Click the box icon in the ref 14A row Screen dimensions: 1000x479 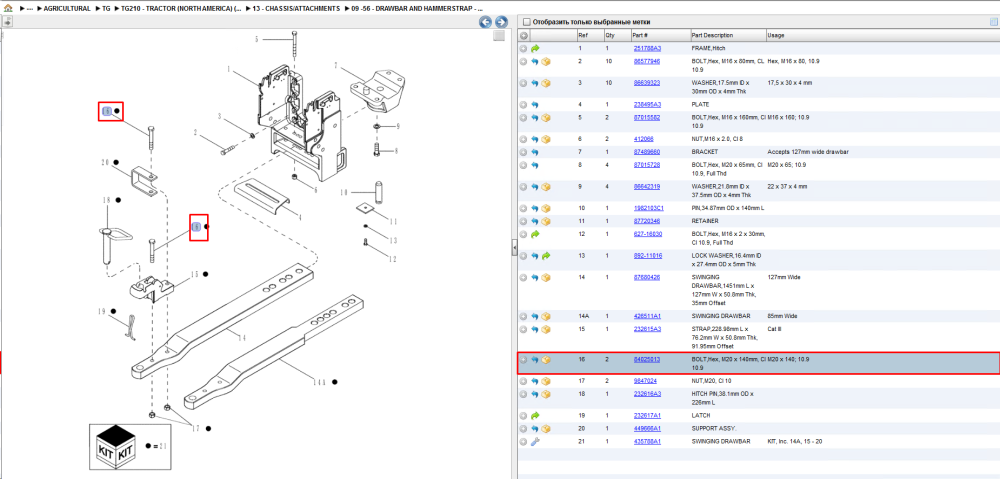[x=546, y=316]
